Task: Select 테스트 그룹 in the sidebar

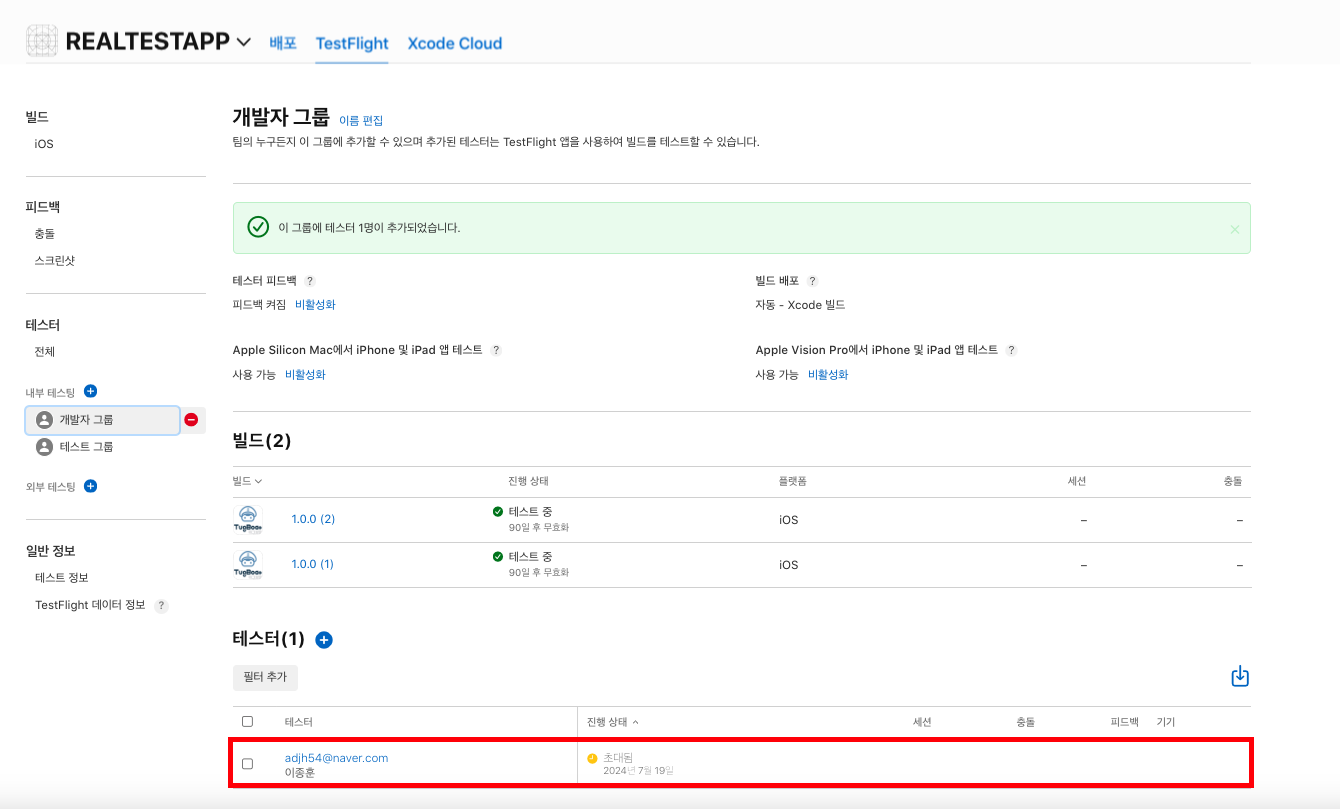Action: tap(86, 447)
